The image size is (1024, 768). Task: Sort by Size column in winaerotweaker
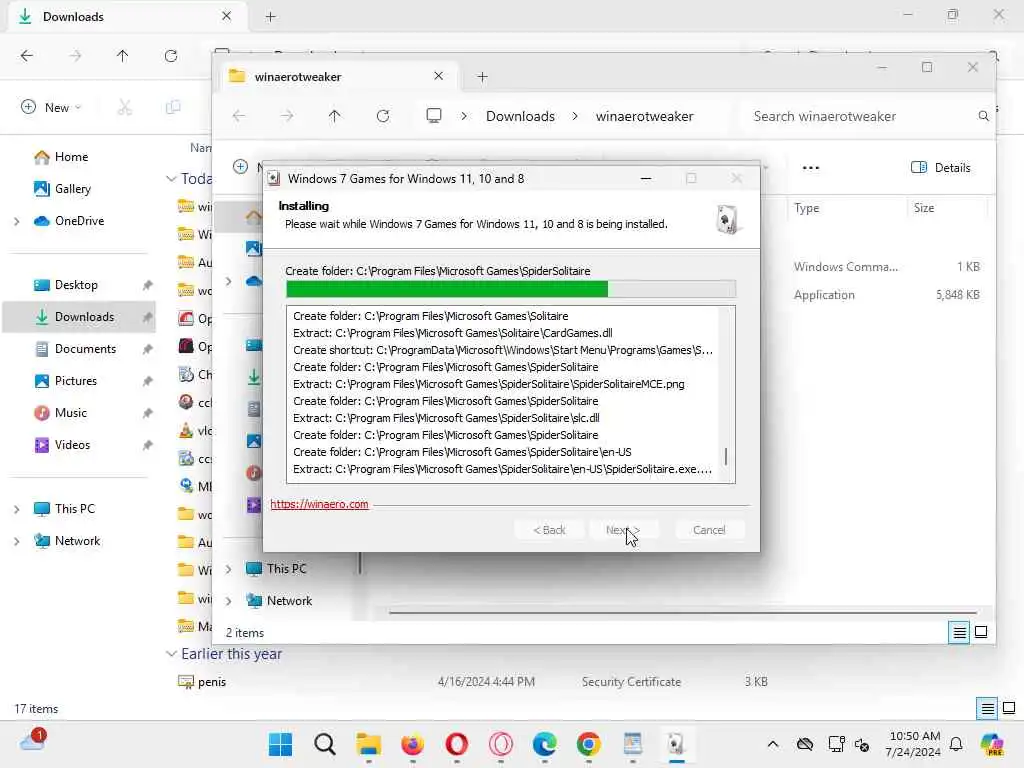(924, 208)
